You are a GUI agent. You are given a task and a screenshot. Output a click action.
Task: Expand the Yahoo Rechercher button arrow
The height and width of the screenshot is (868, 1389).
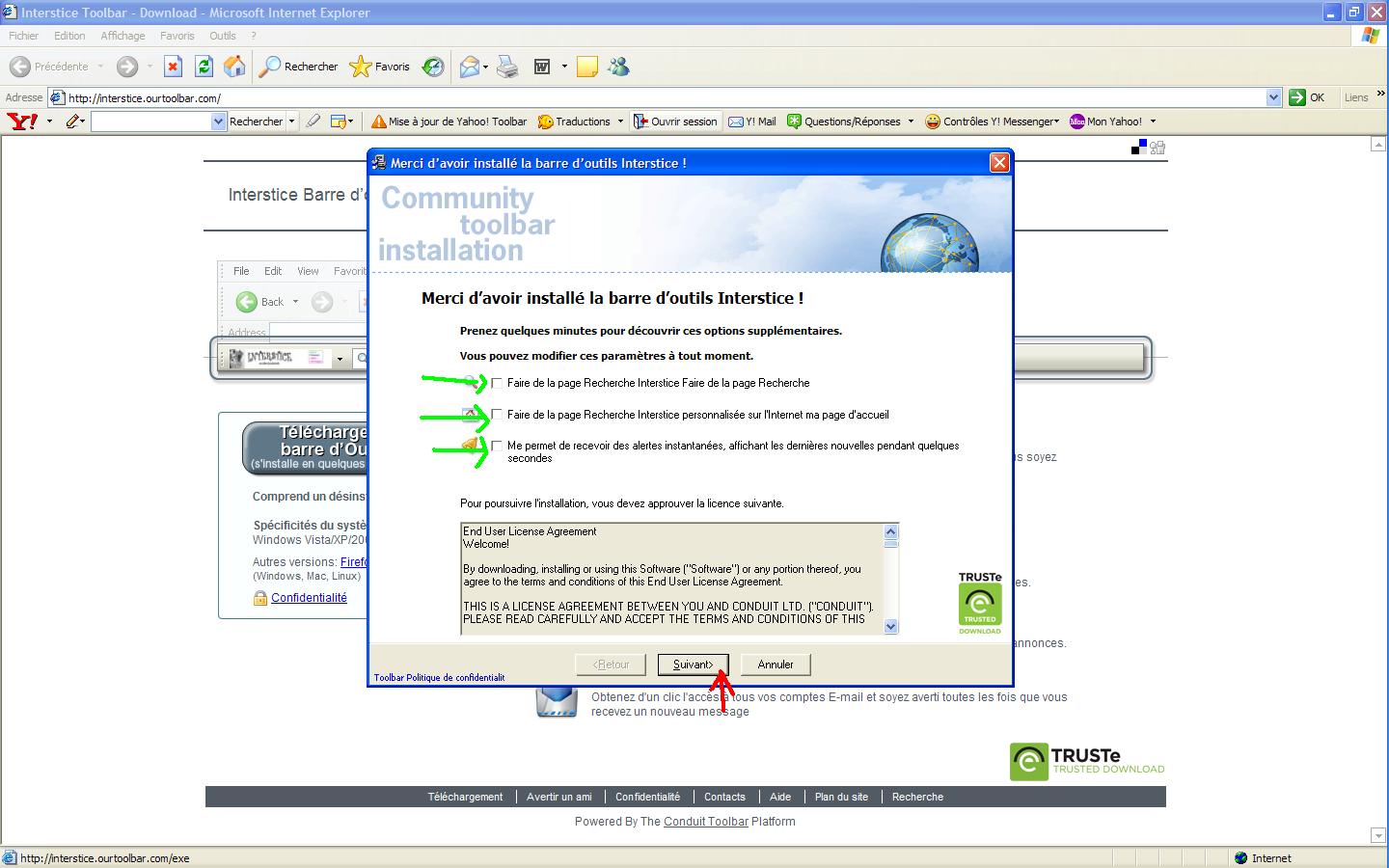click(291, 122)
